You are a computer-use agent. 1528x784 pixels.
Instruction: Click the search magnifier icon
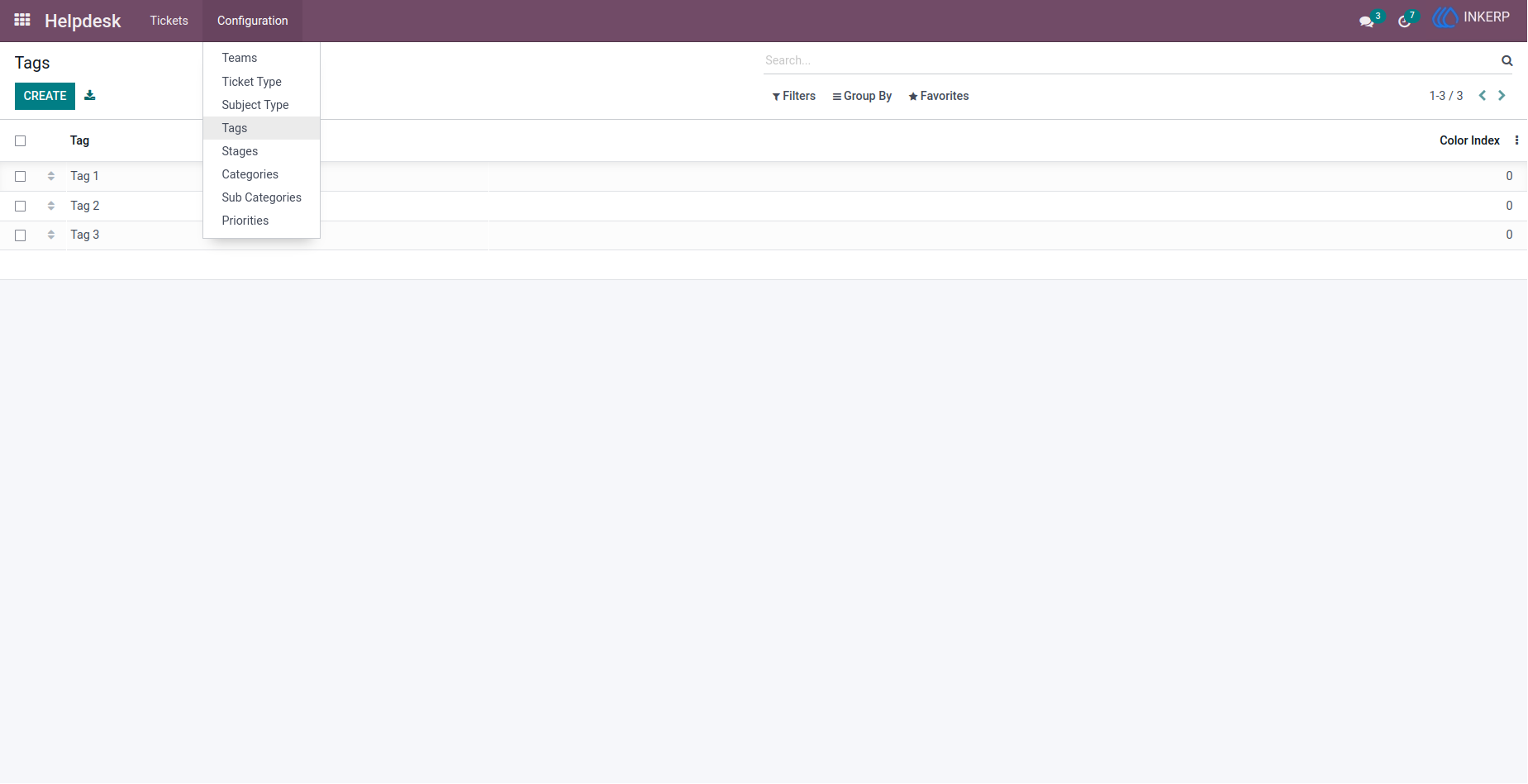point(1507,60)
